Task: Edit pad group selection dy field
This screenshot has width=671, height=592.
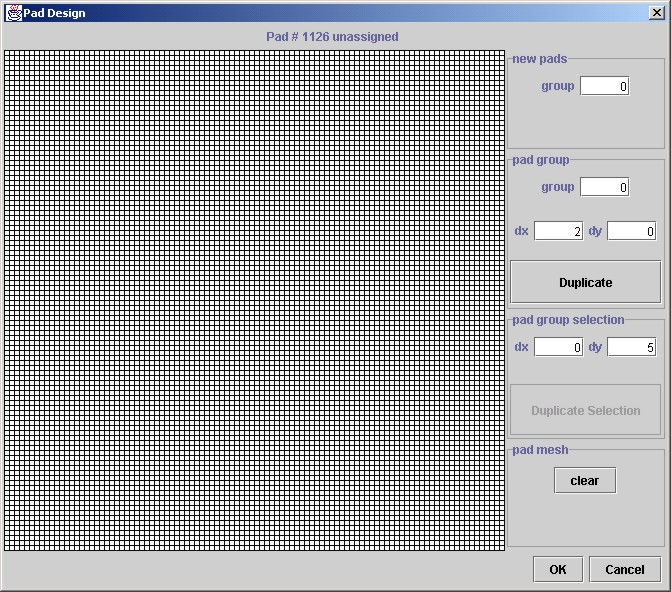Action: click(632, 347)
